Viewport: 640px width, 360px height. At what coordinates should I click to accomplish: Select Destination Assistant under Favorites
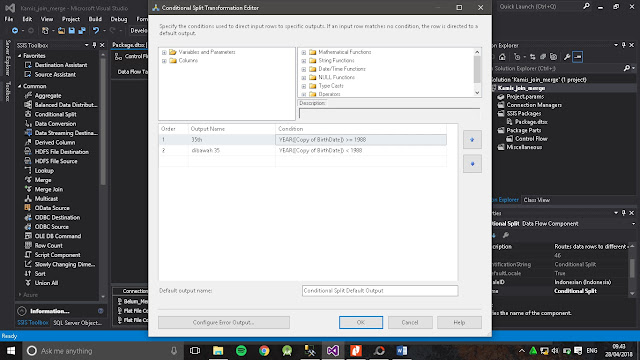click(60, 65)
